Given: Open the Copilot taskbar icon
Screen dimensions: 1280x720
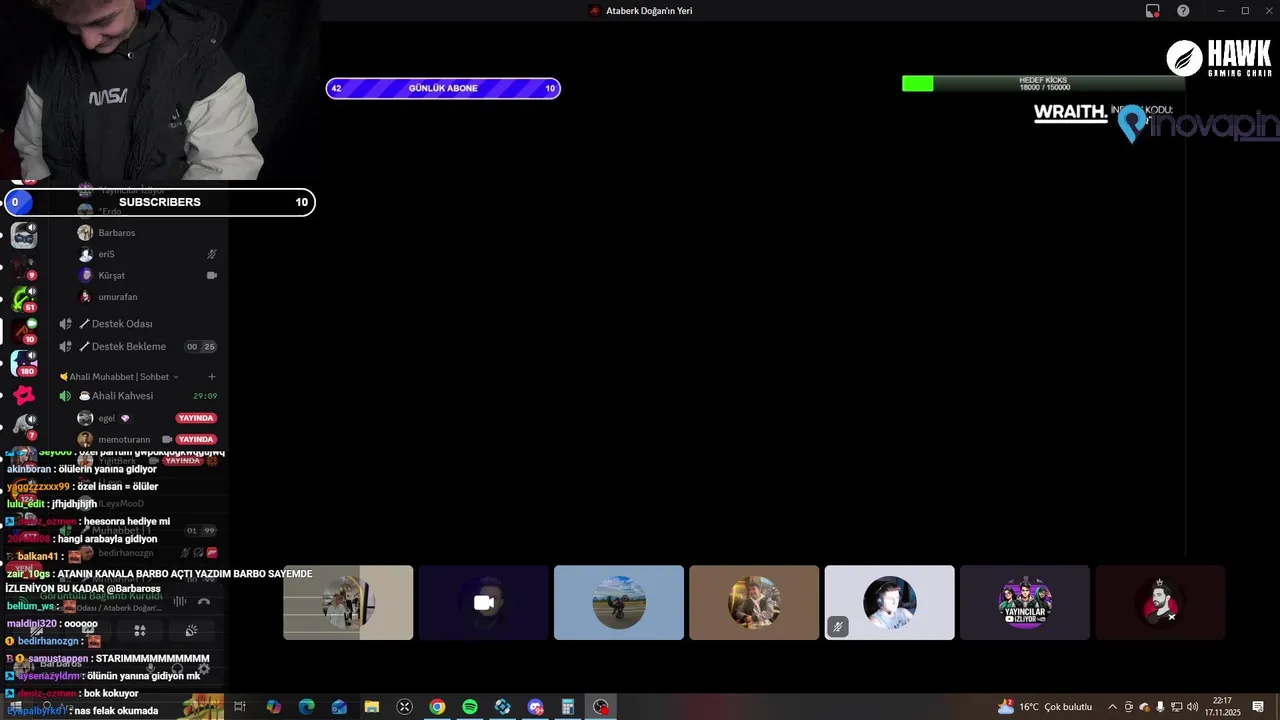Looking at the screenshot, I should (x=273, y=707).
